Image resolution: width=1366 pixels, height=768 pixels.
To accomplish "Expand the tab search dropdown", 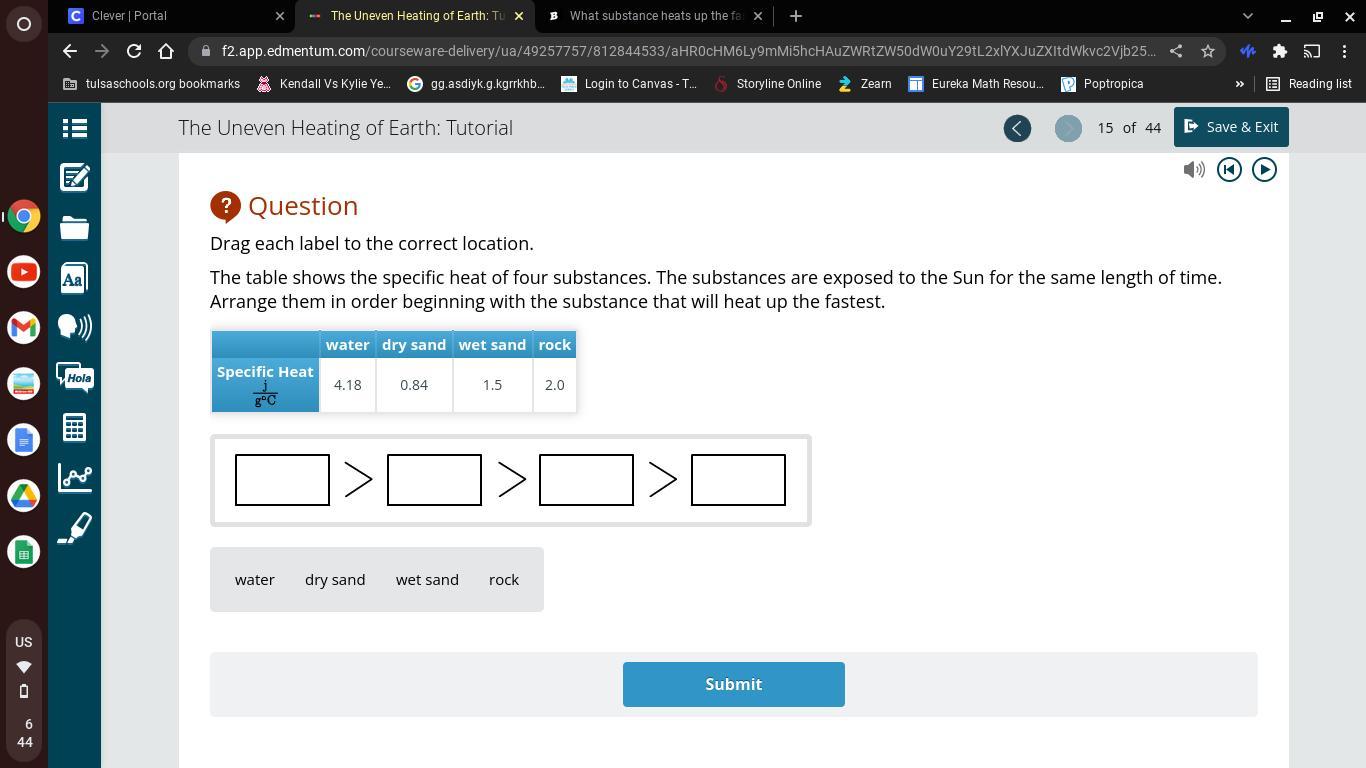I will tap(1247, 16).
